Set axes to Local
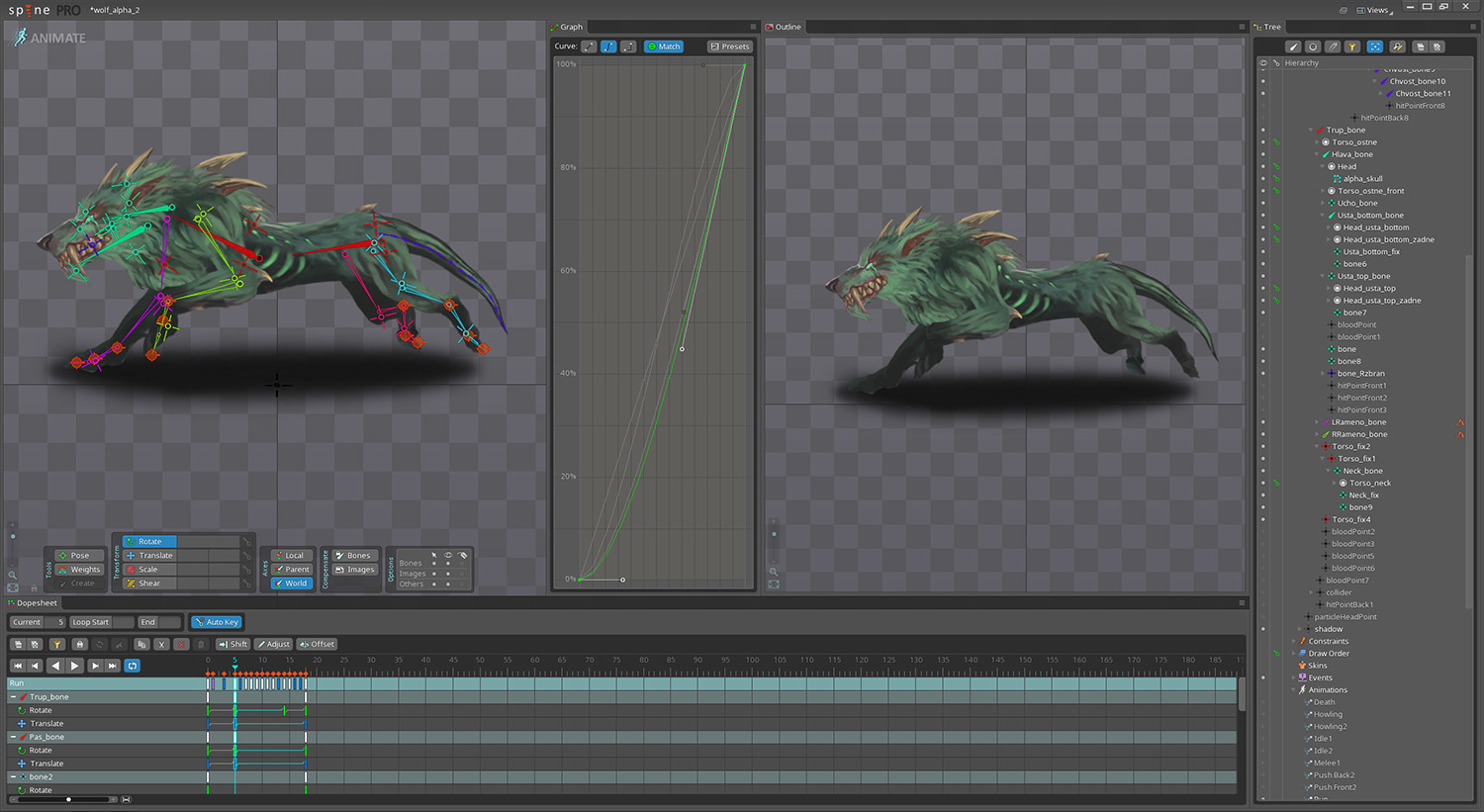 292,556
